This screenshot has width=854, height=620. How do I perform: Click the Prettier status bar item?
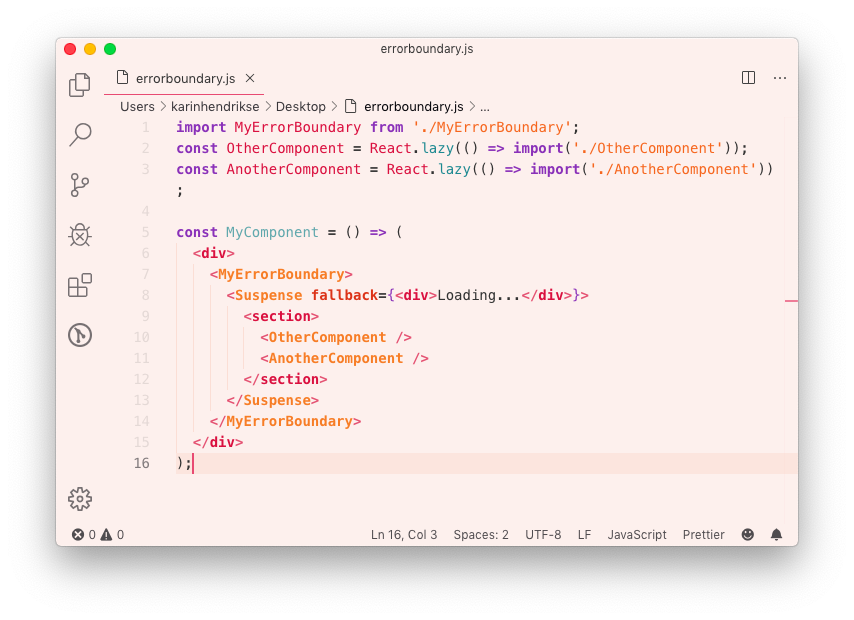tap(703, 535)
